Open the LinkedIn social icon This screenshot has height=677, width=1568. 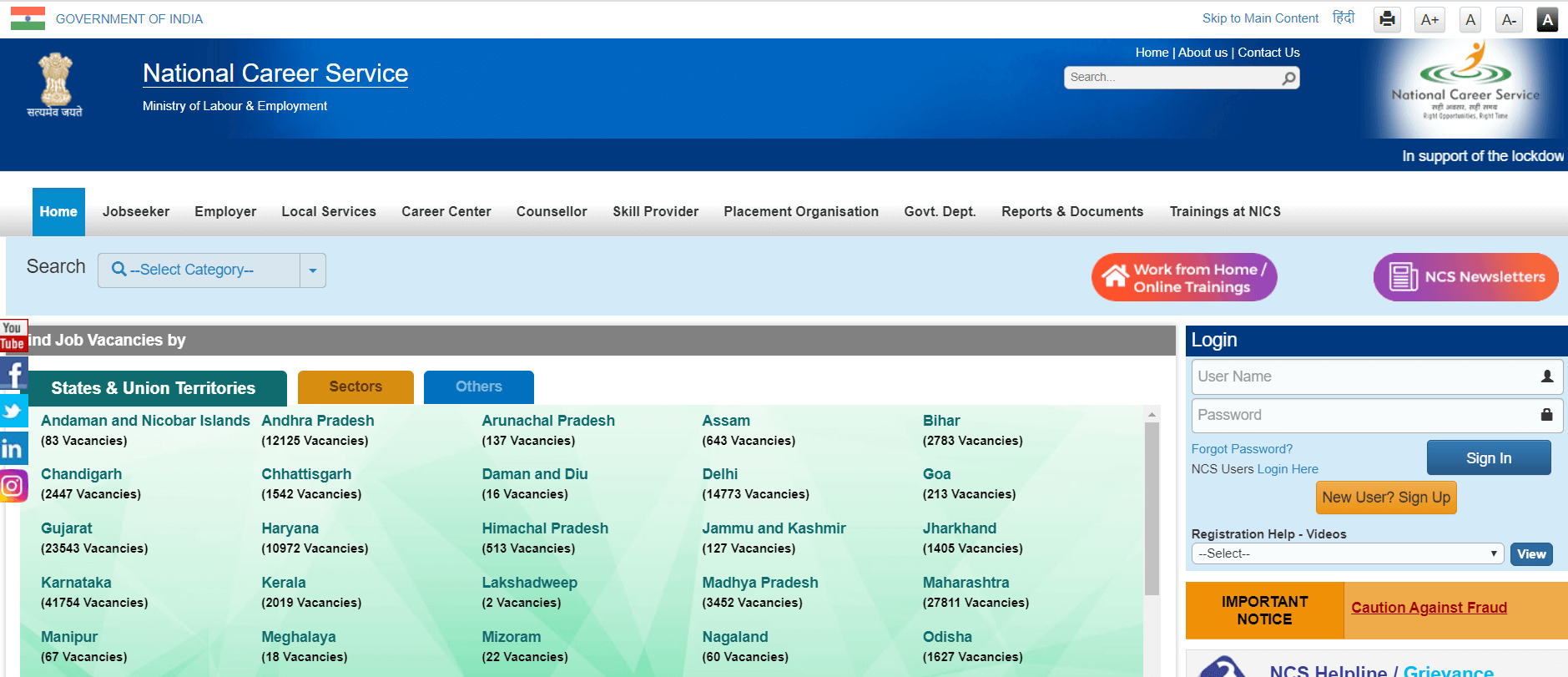click(x=13, y=448)
